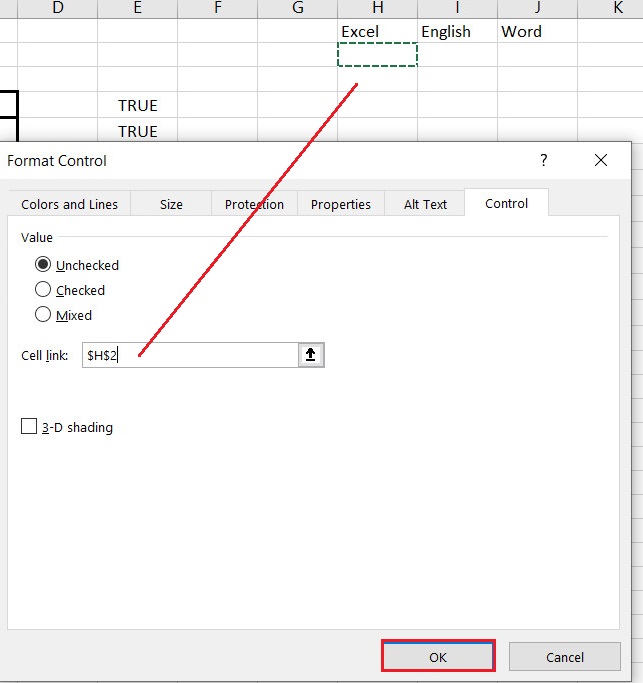Click the Help question mark icon
Image resolution: width=643 pixels, height=683 pixels.
tap(543, 160)
